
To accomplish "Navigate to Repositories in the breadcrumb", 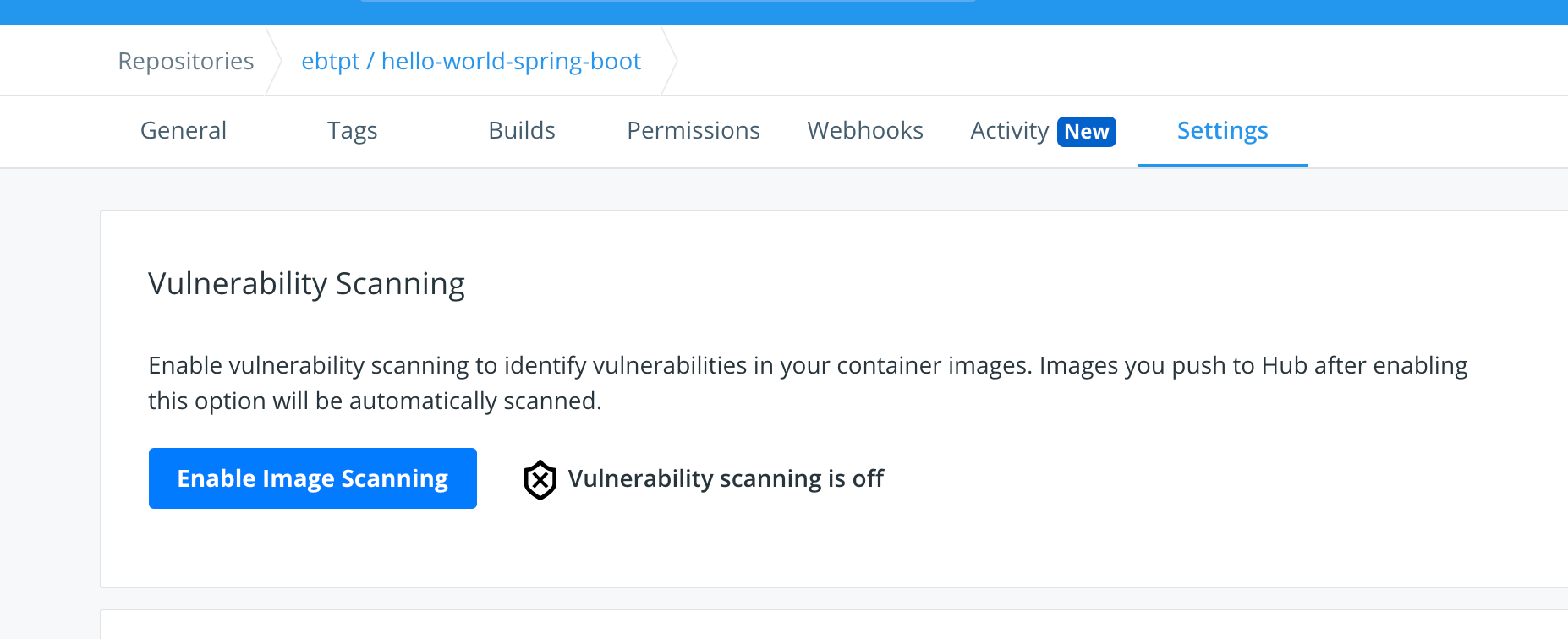I will coord(186,61).
